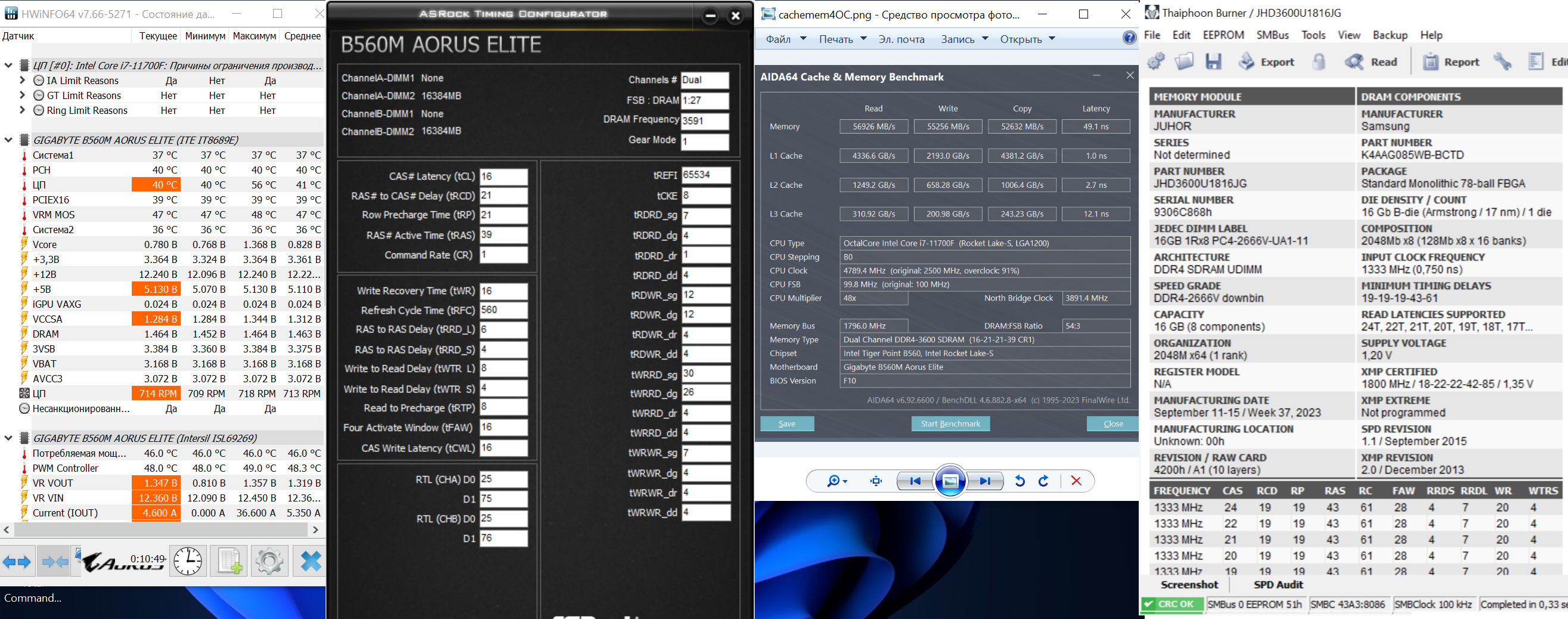Click the Command Rate (CR) value field
Viewport: 1568px width, 619px height.
click(503, 255)
